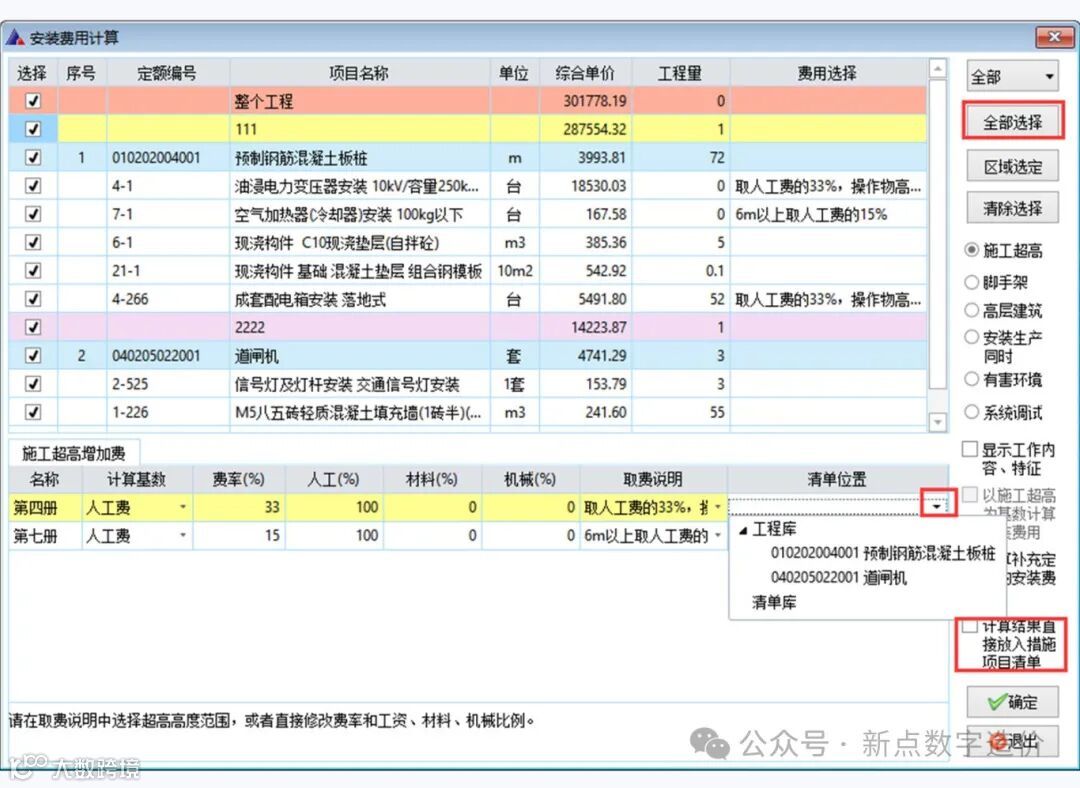
Task: Uncheck the checkbox for row 2222
Action: (32, 326)
